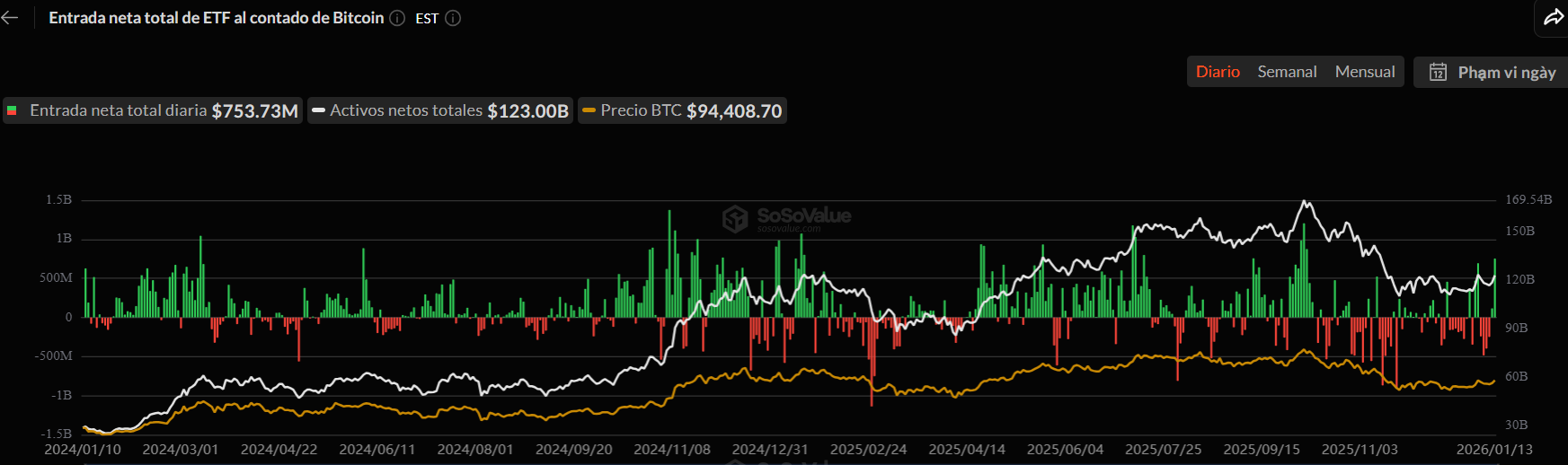Click white line marker for Activos netos

(318, 111)
